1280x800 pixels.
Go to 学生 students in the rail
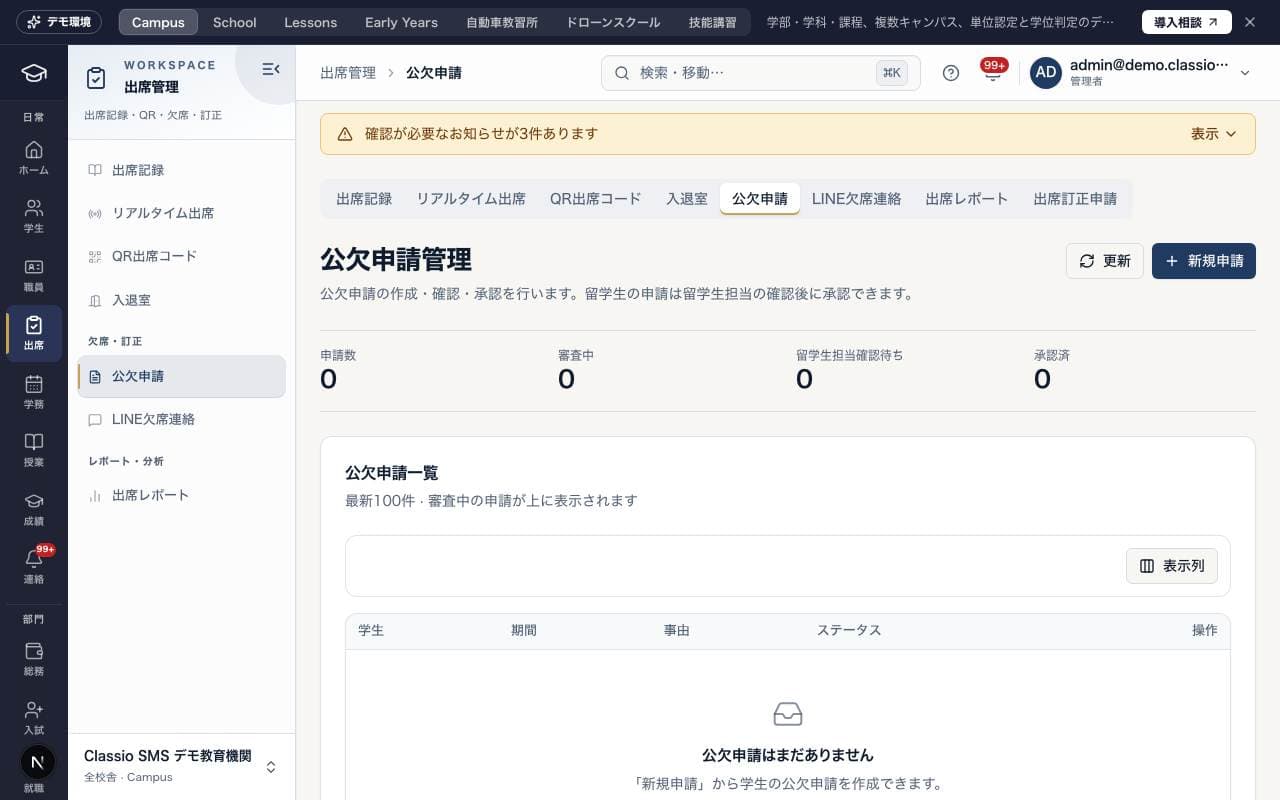tap(34, 216)
